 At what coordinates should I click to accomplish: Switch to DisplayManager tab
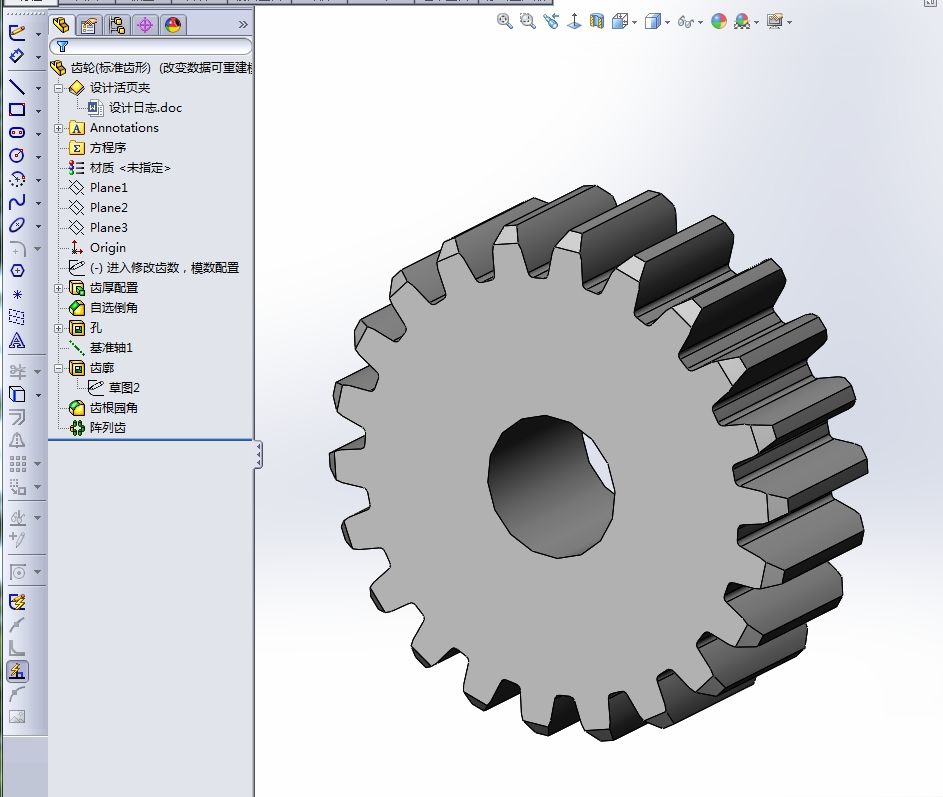[173, 25]
